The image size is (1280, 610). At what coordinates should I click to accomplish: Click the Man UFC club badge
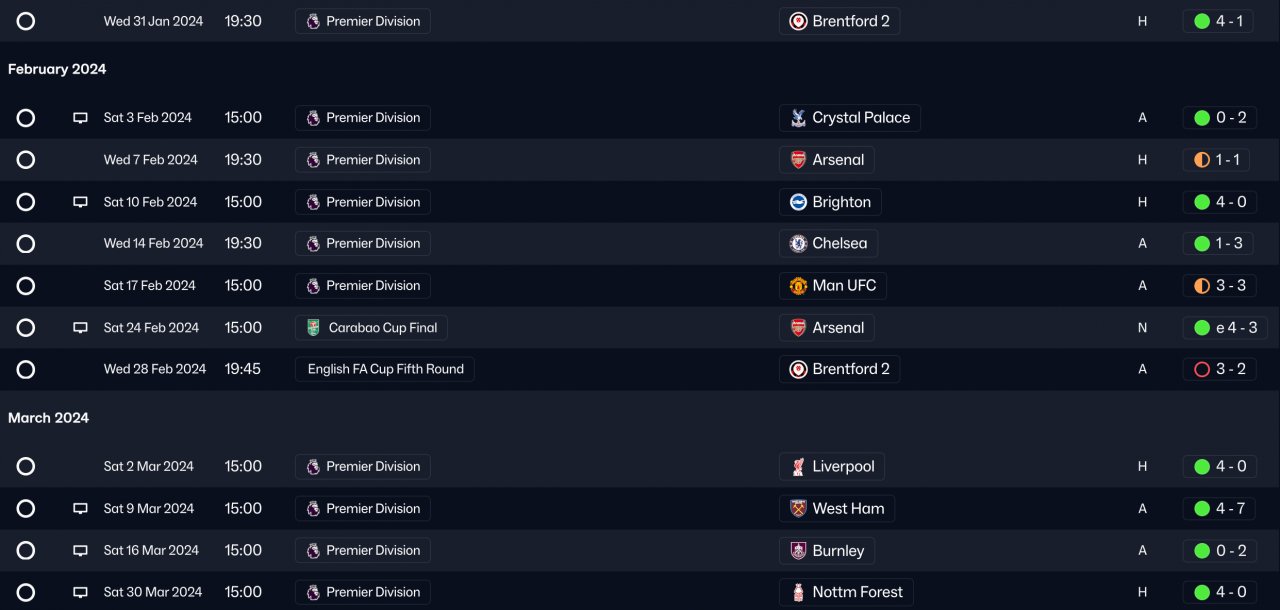[x=798, y=286]
